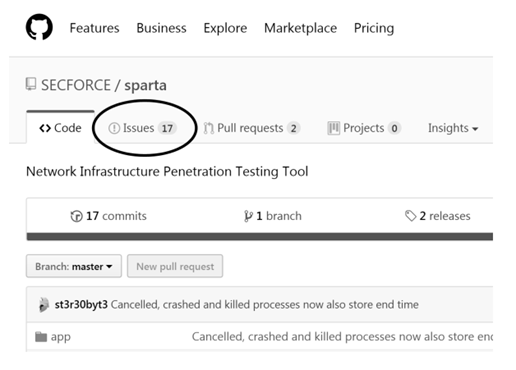Open the sparta repository link
516x370 pixels.
click(x=145, y=86)
